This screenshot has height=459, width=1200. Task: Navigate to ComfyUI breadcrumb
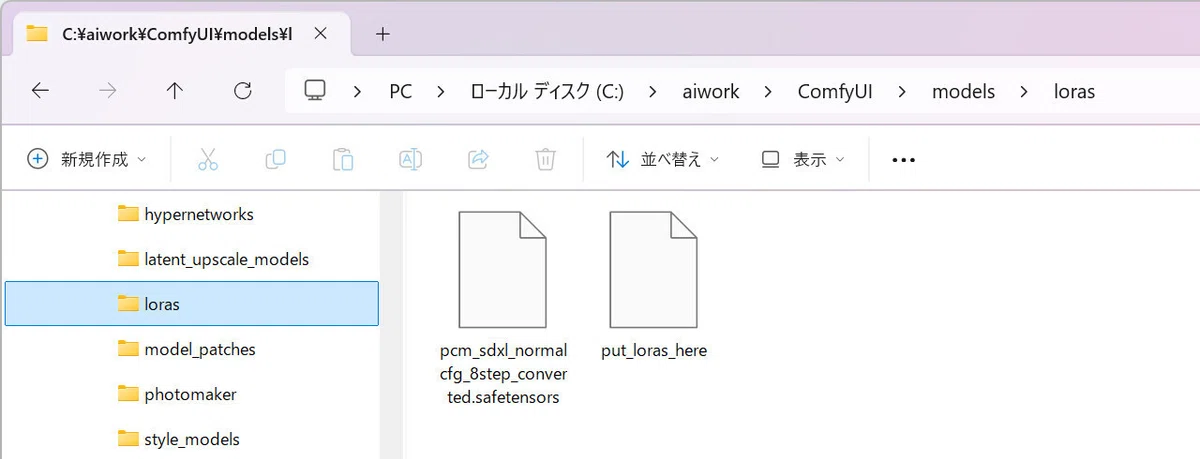(835, 92)
